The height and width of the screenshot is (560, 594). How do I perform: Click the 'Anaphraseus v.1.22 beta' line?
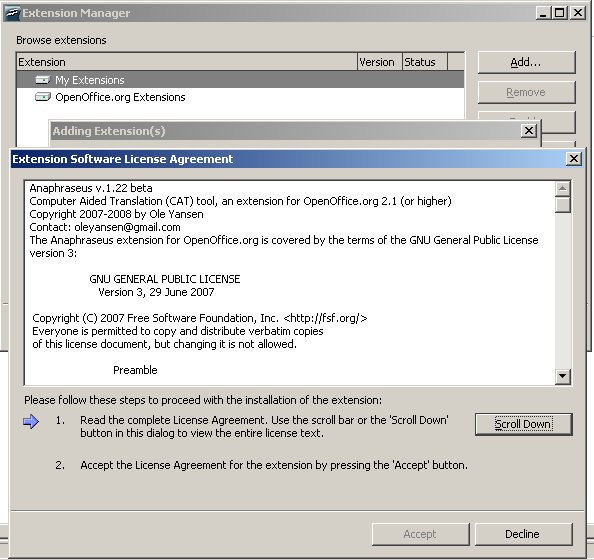[x=91, y=188]
